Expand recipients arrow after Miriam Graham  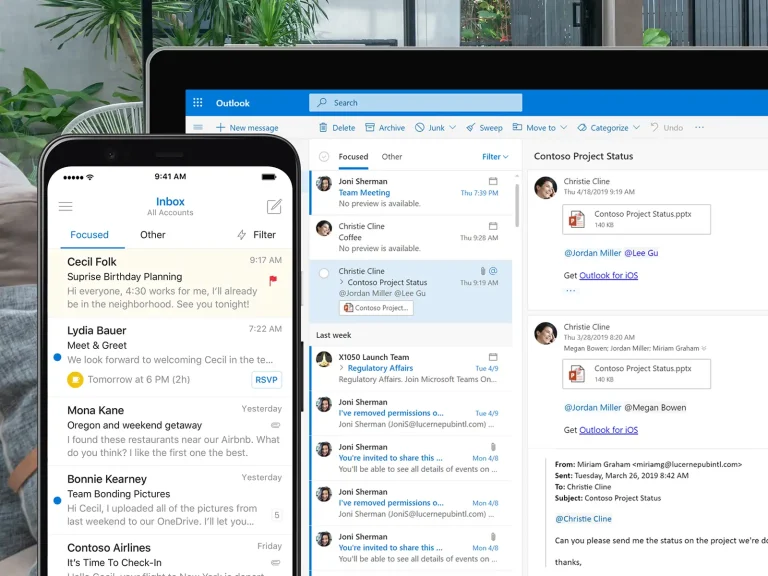coord(704,348)
